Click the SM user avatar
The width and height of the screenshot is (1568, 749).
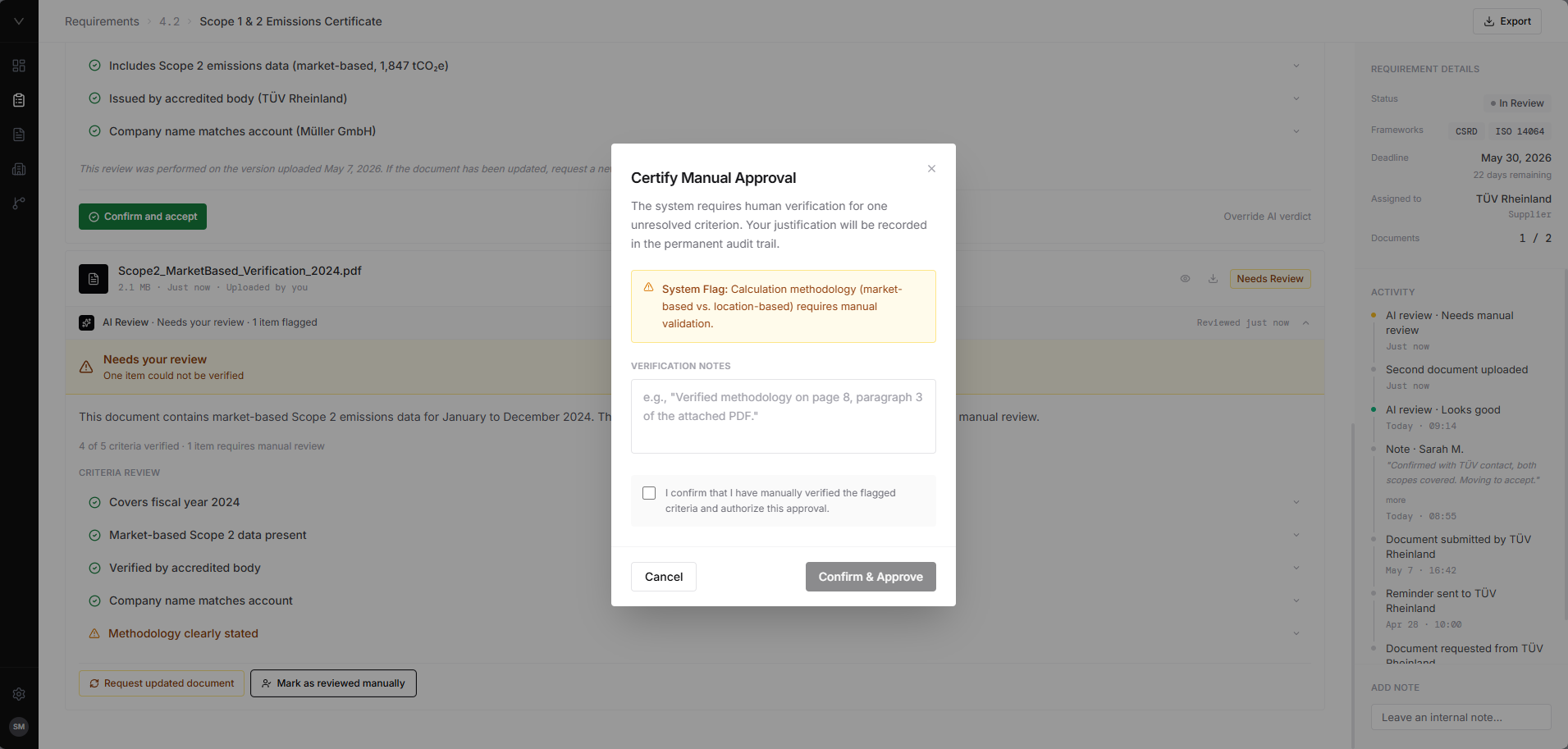click(x=19, y=727)
